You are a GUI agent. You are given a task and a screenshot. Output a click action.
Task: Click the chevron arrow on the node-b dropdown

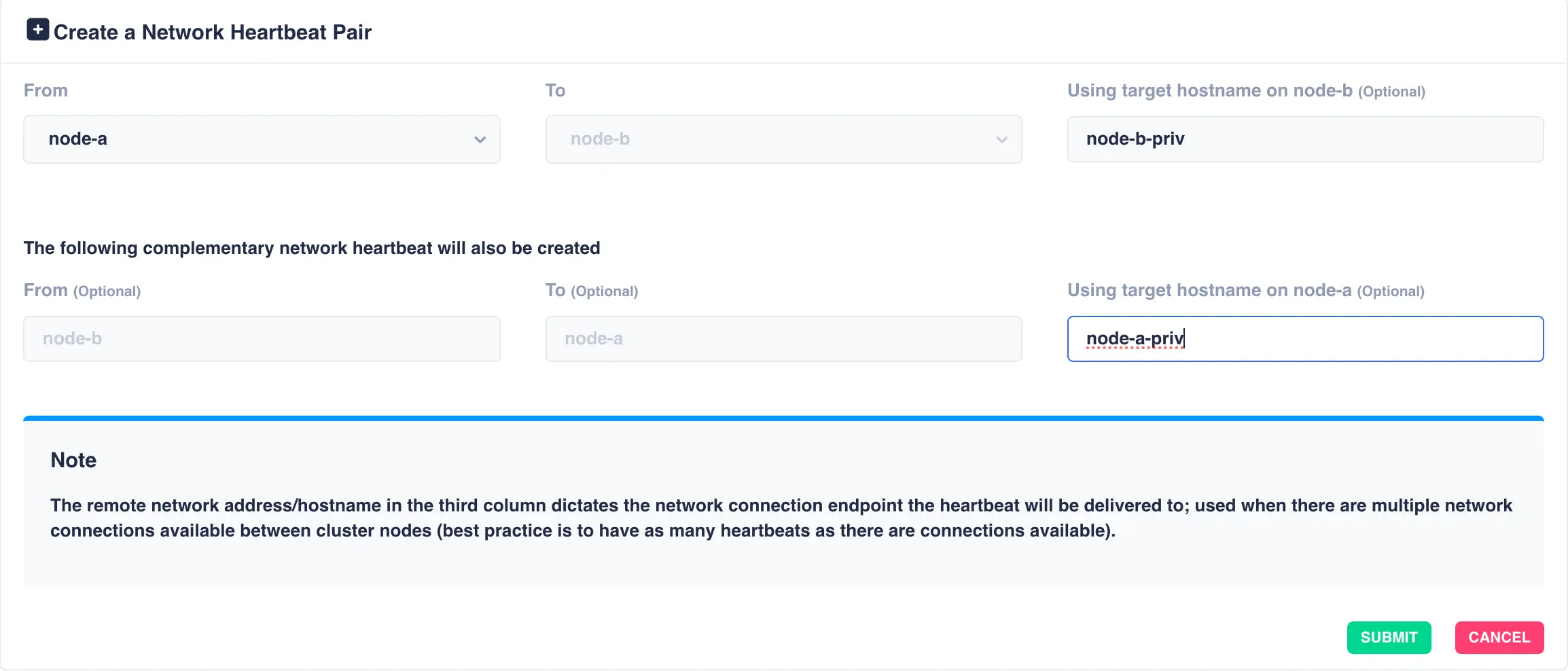[1001, 139]
